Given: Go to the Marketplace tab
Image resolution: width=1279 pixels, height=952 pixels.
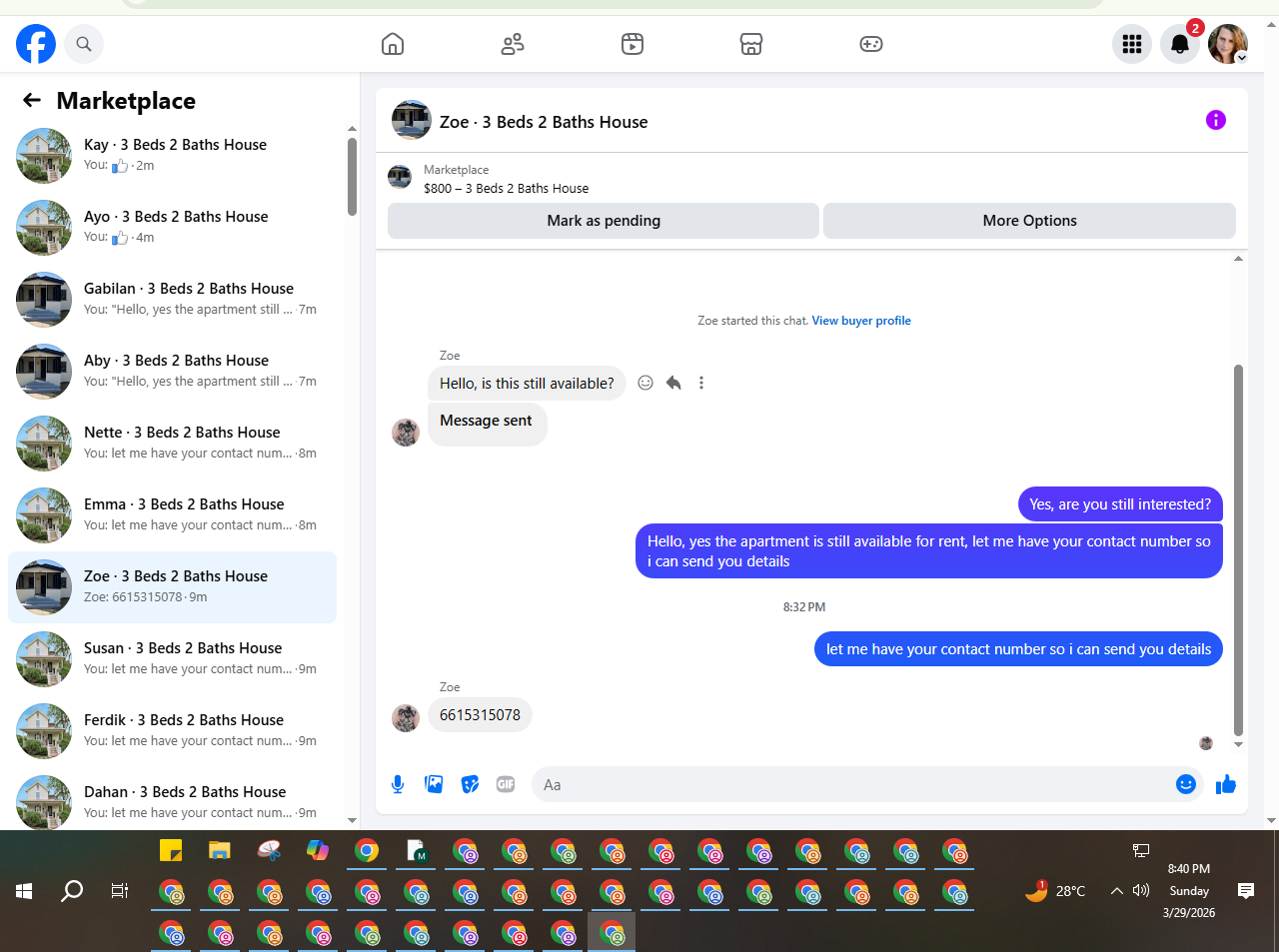Looking at the screenshot, I should (751, 44).
